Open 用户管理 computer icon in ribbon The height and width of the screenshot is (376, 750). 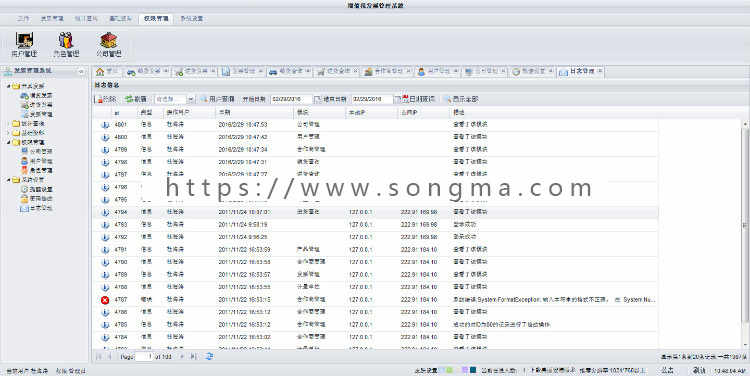pyautogui.click(x=24, y=40)
